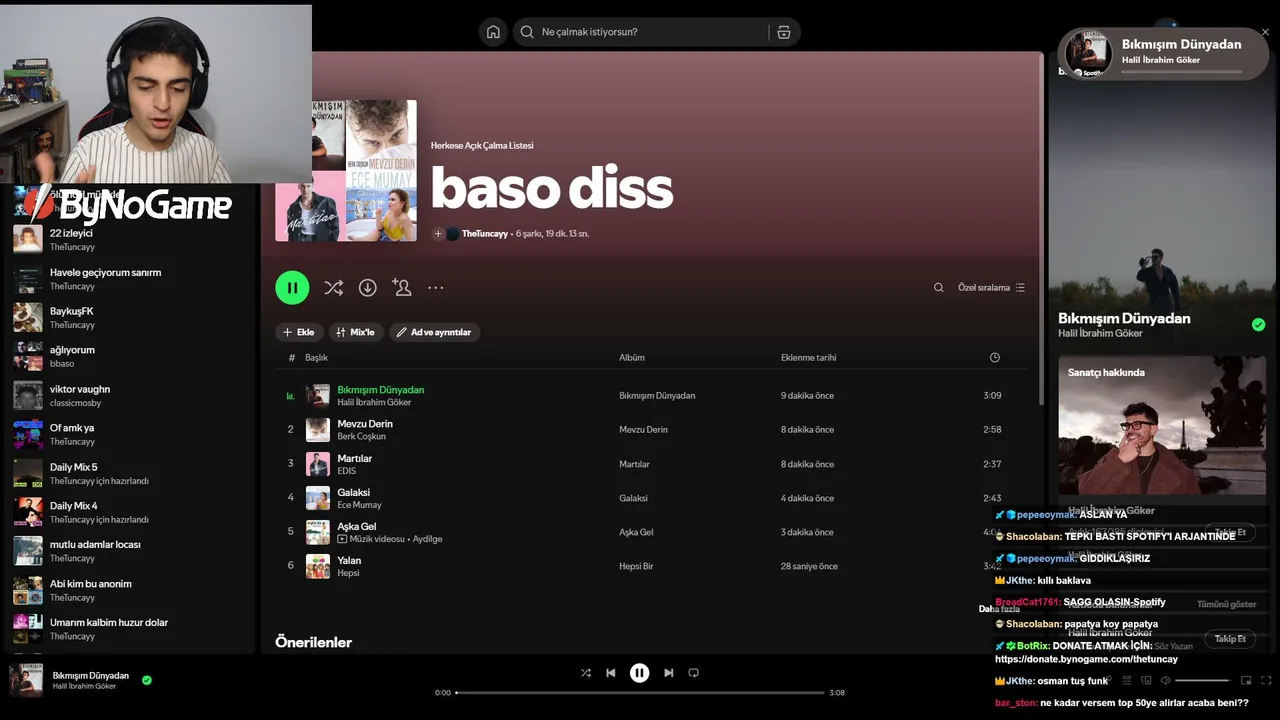Open the artist Halil İbrahim Göker in track one
The image size is (1280, 720).
coord(374,403)
